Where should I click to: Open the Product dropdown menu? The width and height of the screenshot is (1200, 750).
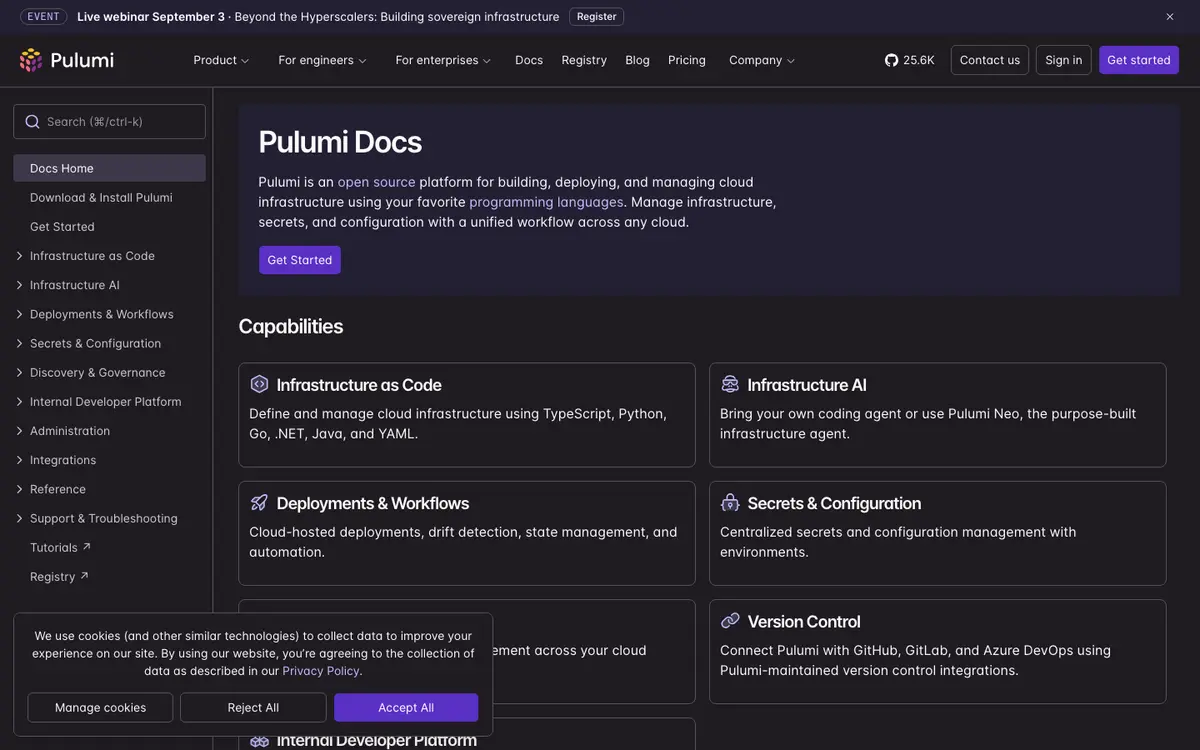coord(221,60)
